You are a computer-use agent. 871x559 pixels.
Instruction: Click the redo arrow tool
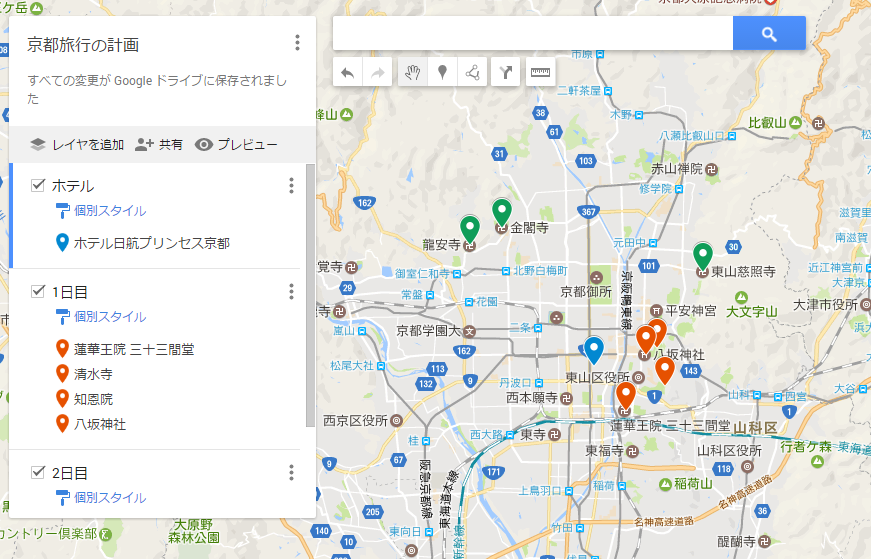(377, 72)
